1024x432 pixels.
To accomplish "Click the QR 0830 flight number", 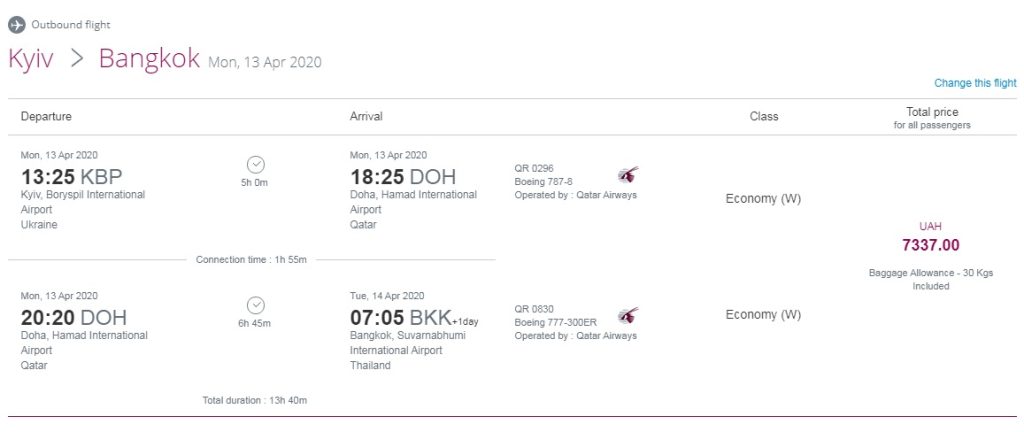I will 535,310.
